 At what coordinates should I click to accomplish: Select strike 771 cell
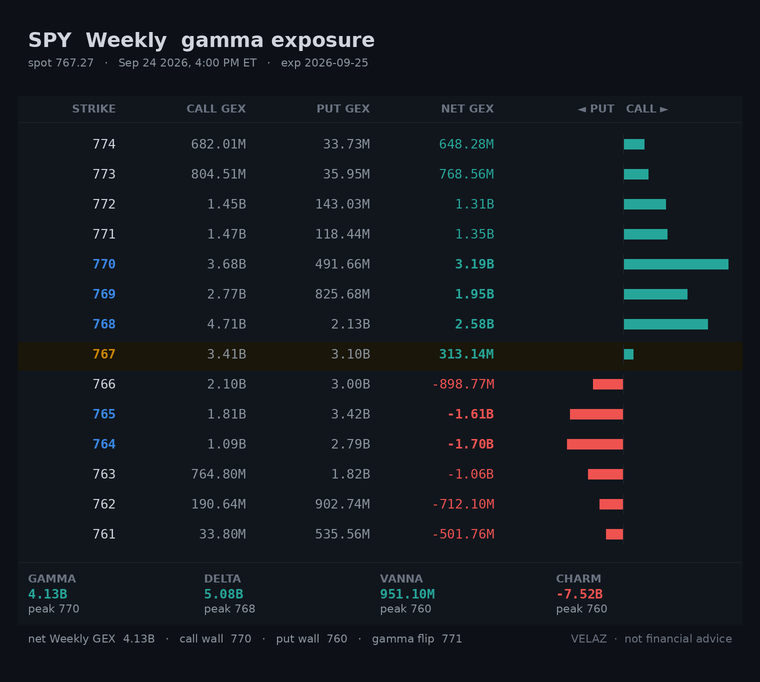click(104, 235)
